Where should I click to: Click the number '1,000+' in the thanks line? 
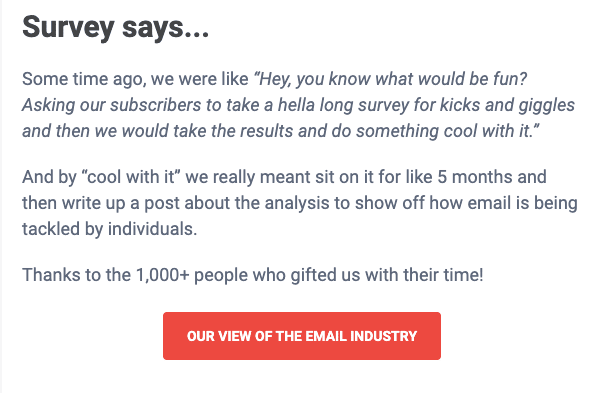coord(163,275)
